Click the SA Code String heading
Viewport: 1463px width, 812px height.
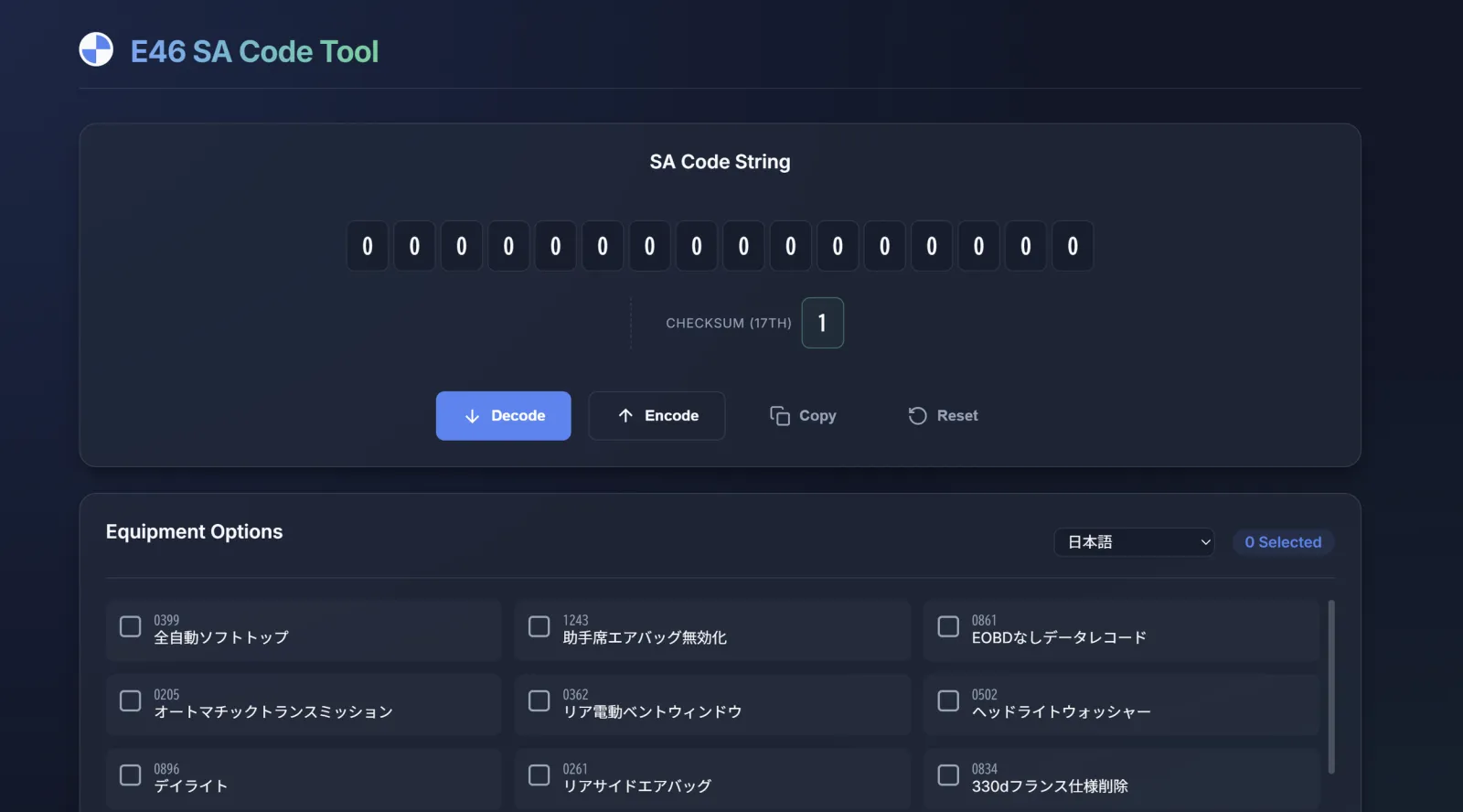click(x=720, y=162)
